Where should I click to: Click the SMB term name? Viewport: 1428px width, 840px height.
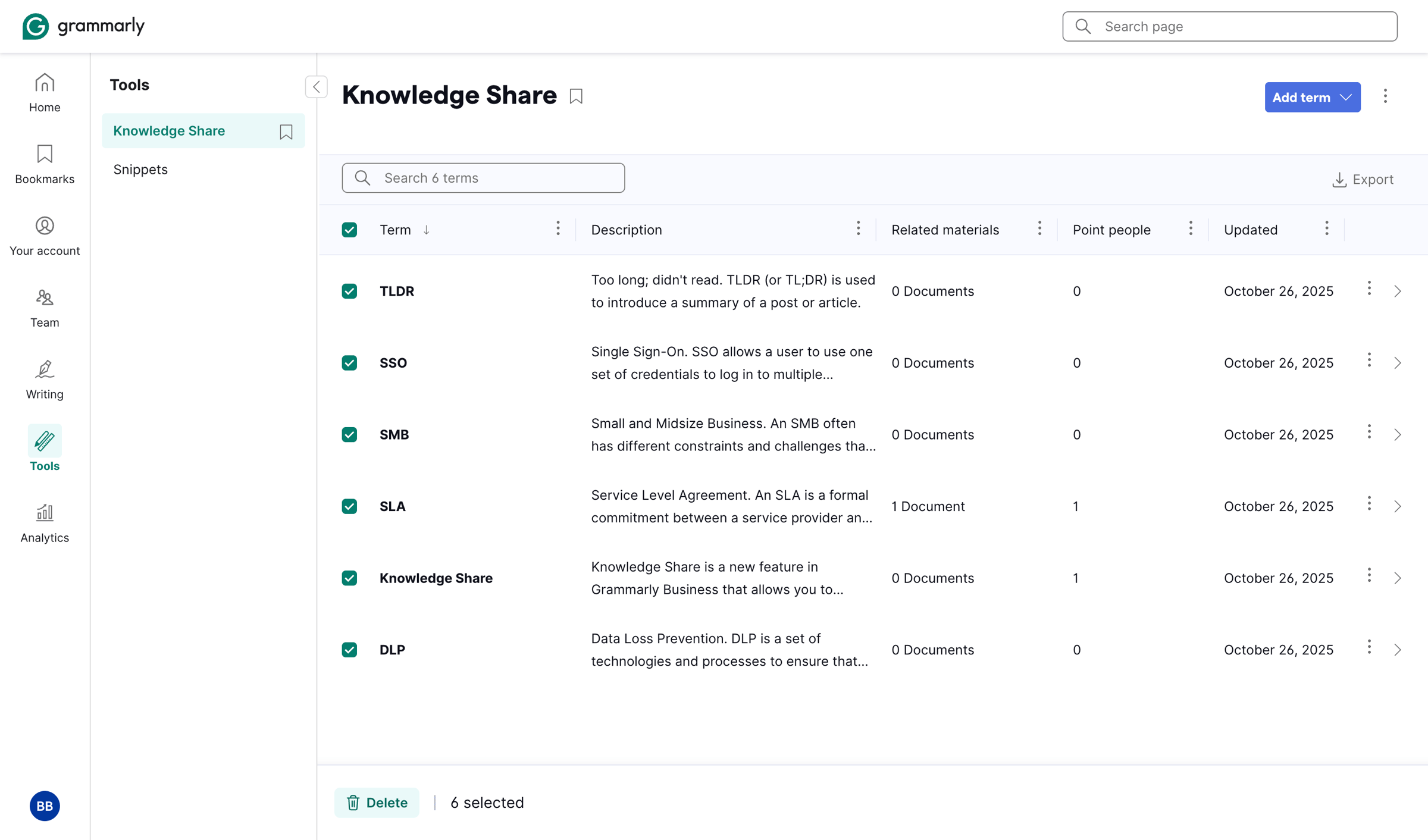[x=394, y=435]
